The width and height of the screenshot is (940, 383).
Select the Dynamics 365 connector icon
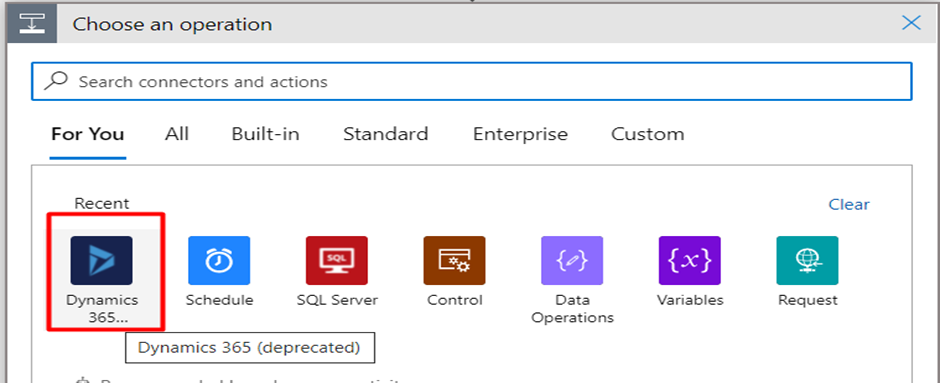click(x=101, y=260)
